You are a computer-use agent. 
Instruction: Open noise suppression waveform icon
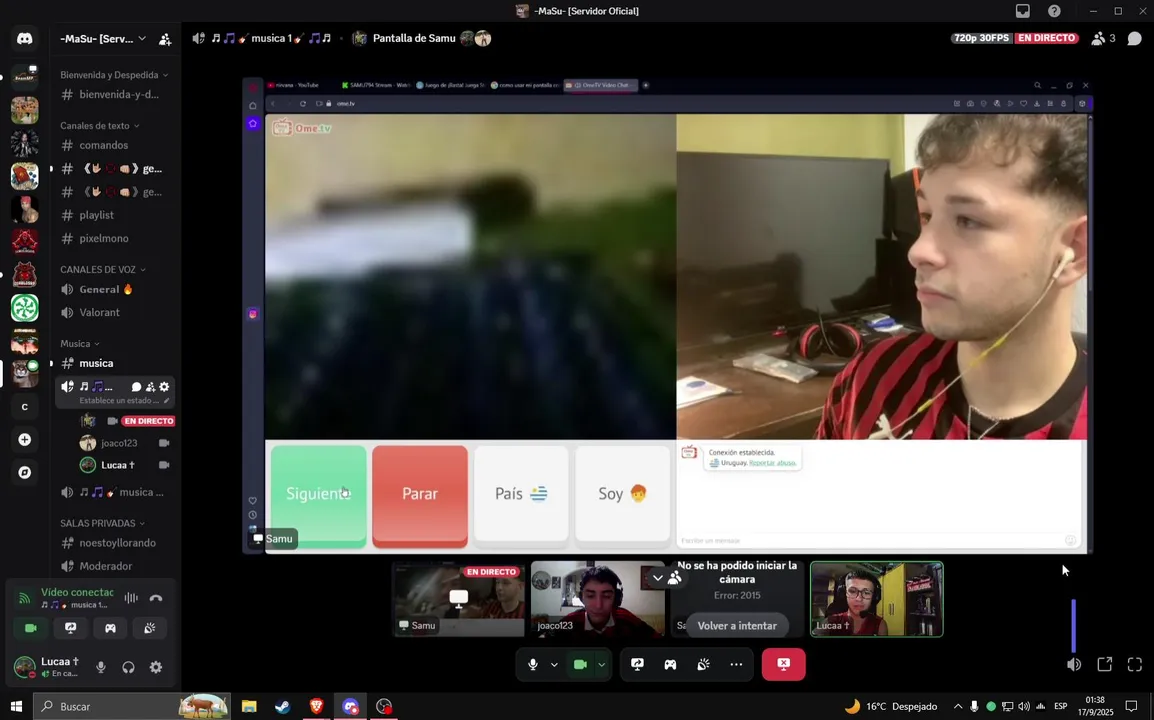click(131, 599)
